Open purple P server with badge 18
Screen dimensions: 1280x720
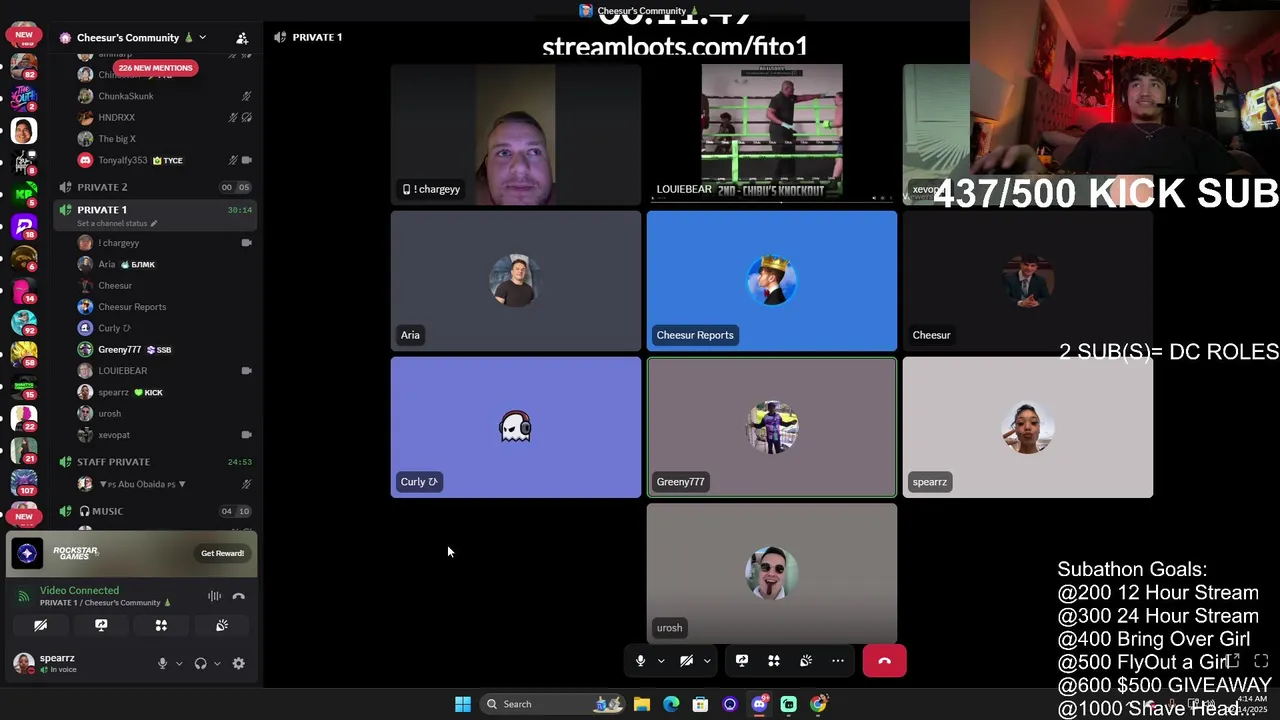tap(24, 226)
